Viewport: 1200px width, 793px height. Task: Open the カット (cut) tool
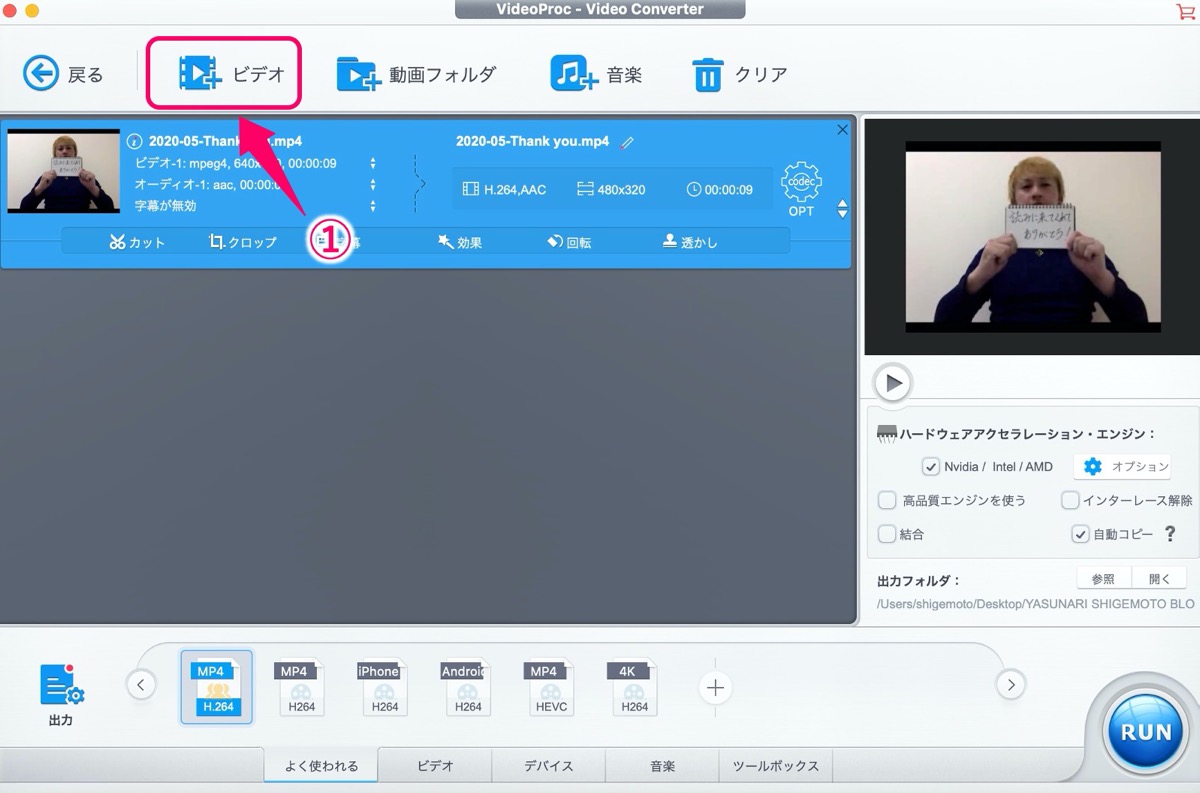tap(138, 242)
